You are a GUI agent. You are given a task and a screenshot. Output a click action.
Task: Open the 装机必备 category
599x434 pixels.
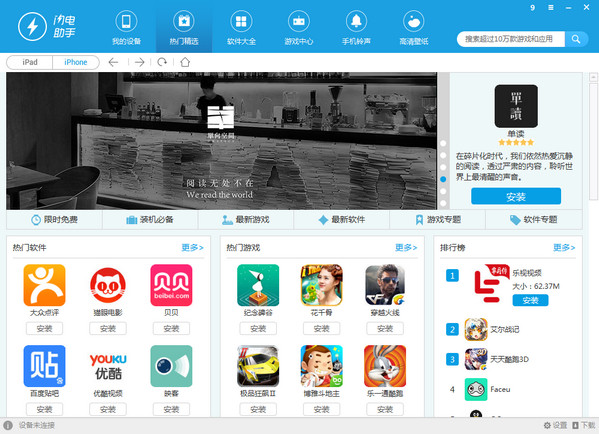pos(150,220)
